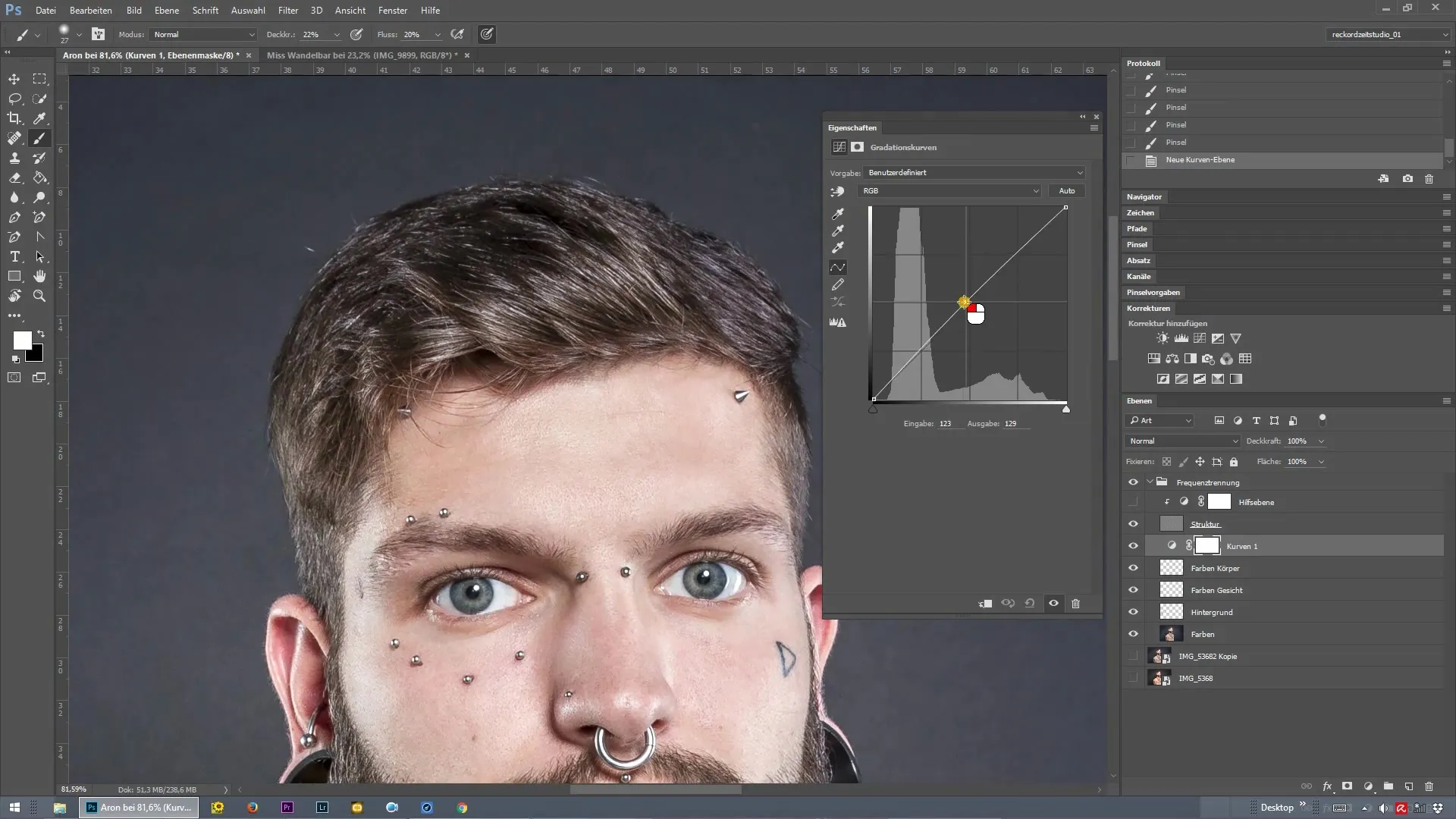Open the Bild menu
This screenshot has height=819, width=1456.
[x=134, y=11]
